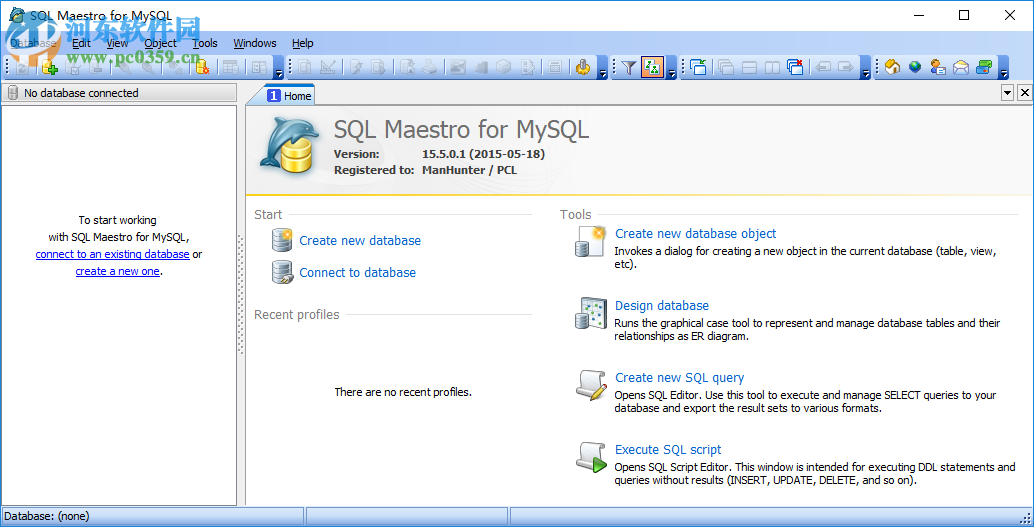Follow the 'create a new one' link
This screenshot has height=527, width=1034.
117,271
